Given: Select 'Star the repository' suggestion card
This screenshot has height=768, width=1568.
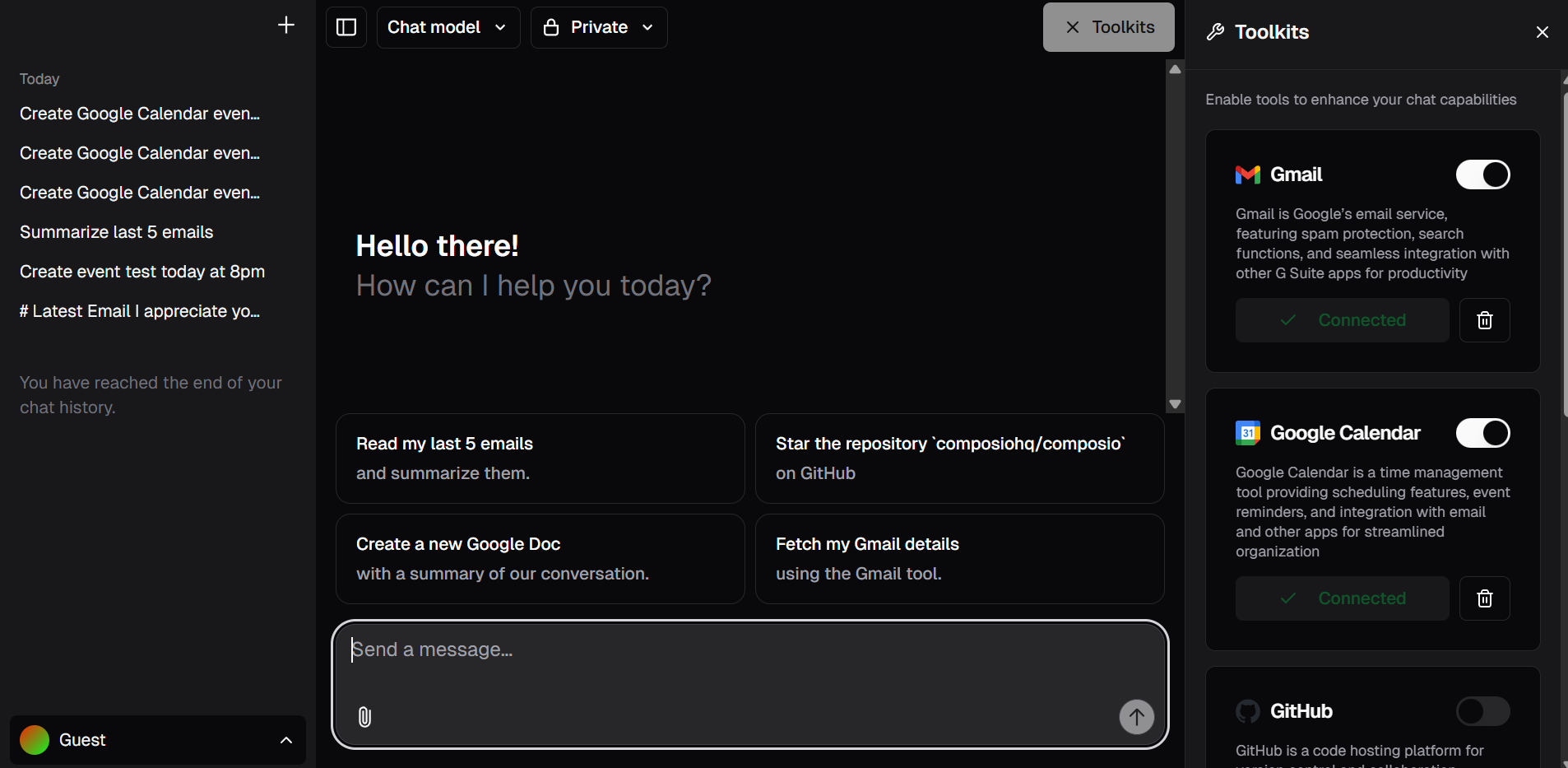Looking at the screenshot, I should click(x=959, y=458).
